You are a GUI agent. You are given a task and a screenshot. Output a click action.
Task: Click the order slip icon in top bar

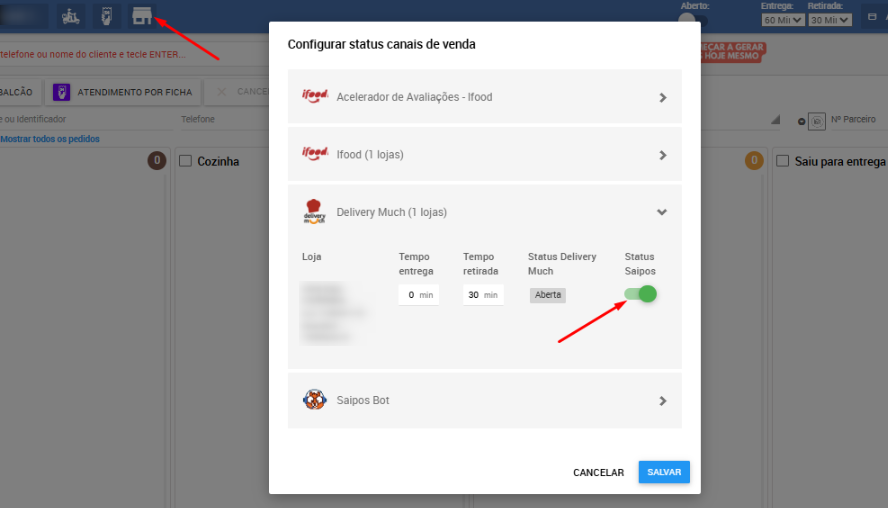coord(106,16)
